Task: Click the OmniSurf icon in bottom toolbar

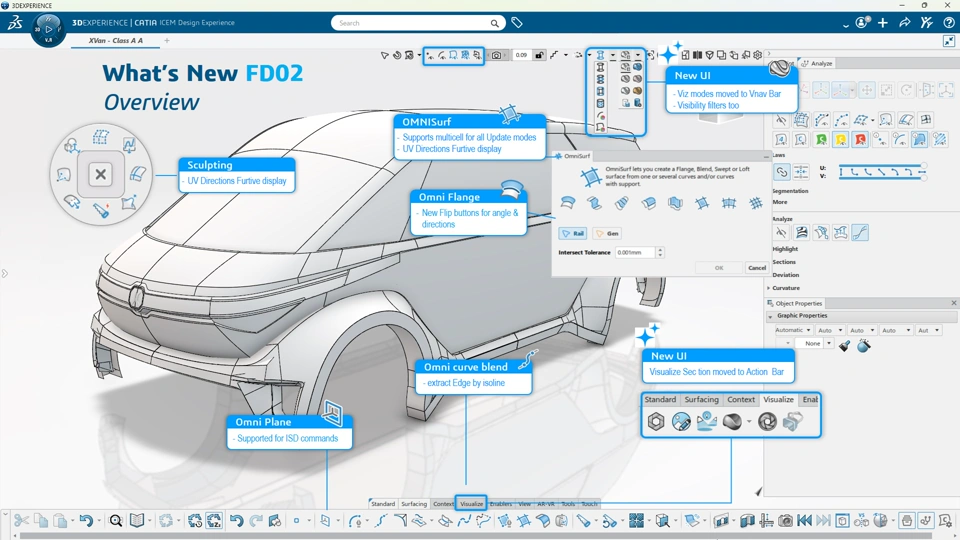Action: tap(523, 520)
